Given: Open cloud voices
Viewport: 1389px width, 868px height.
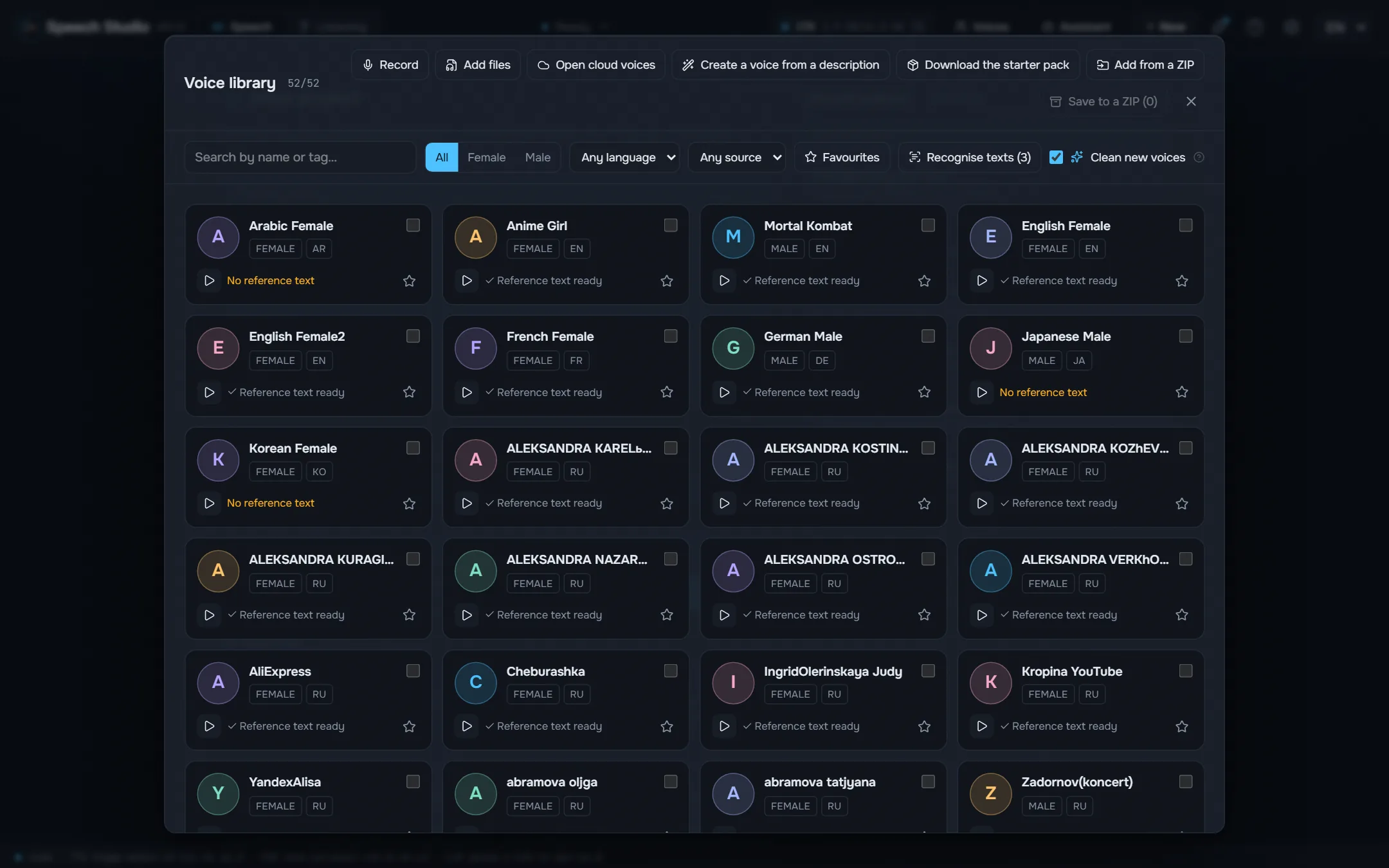Looking at the screenshot, I should click(x=596, y=65).
